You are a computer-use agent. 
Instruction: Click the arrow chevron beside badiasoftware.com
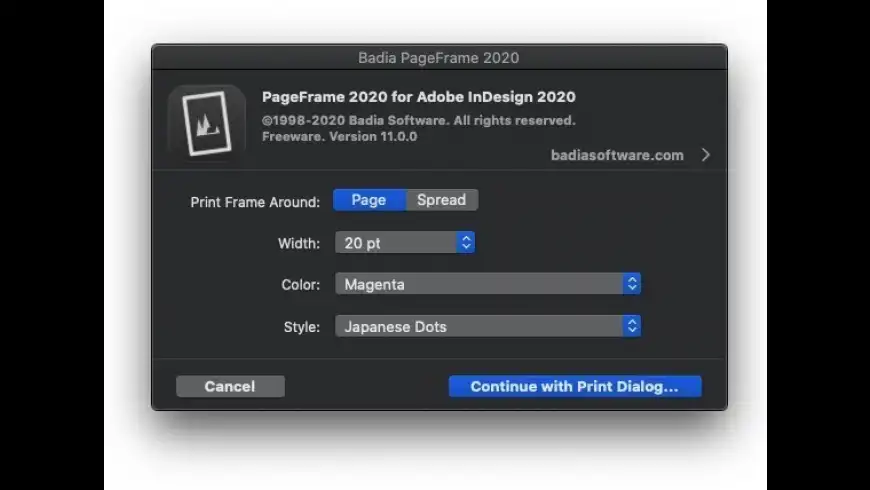[705, 155]
